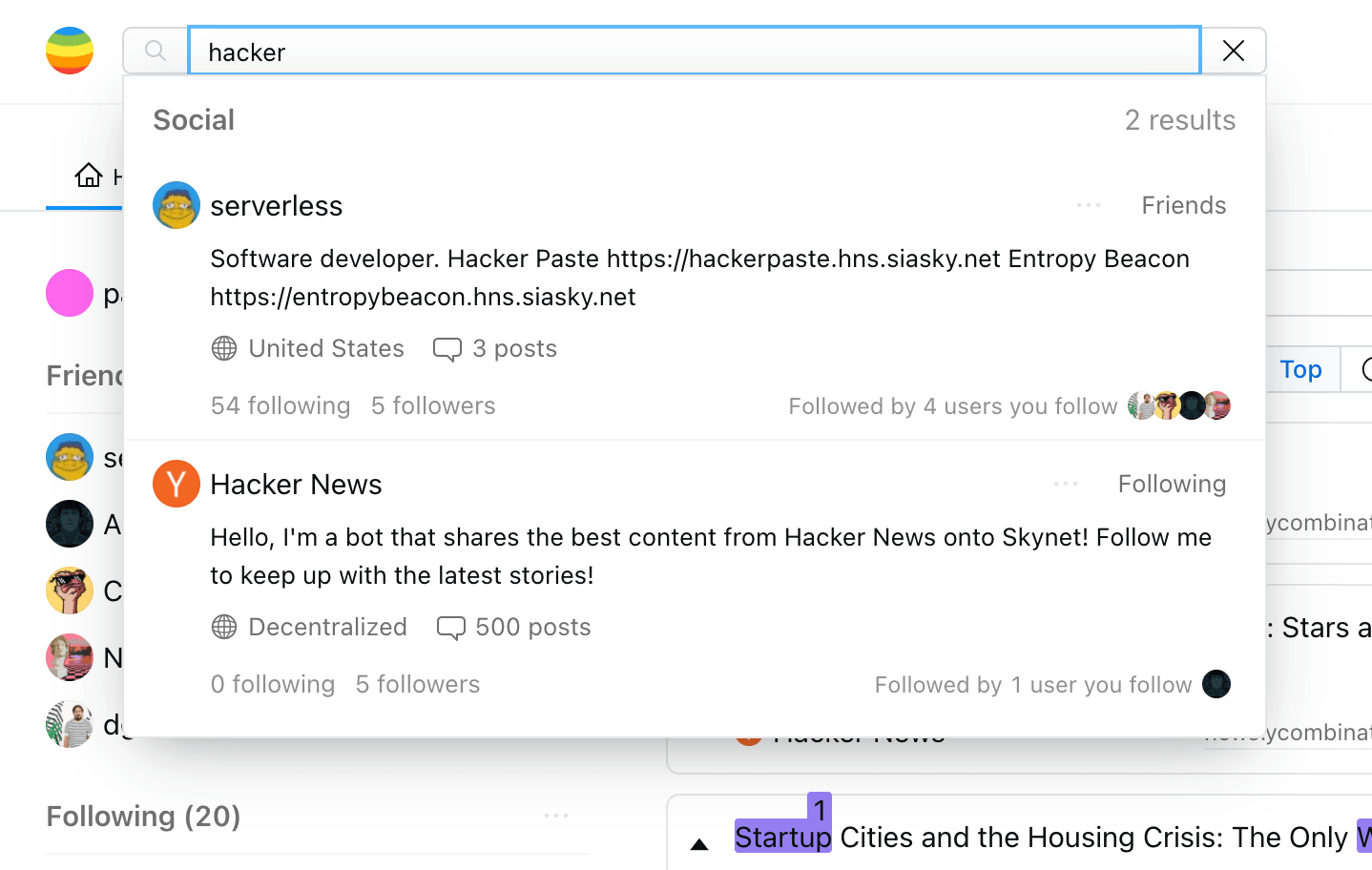Click the "500 posts" text for Hacker News
1372x870 pixels.
click(x=533, y=627)
